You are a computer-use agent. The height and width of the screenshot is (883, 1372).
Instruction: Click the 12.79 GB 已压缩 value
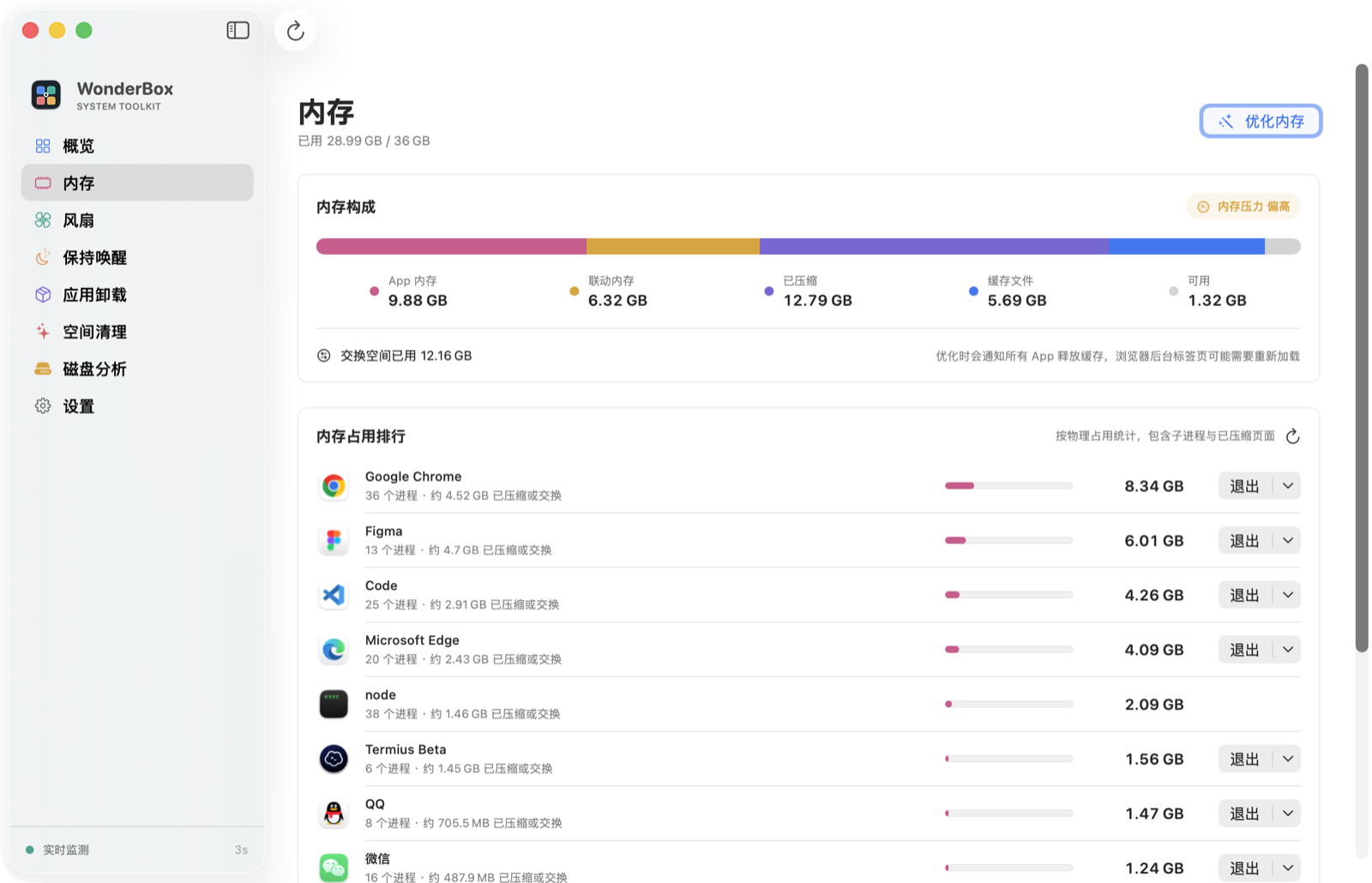coord(817,300)
